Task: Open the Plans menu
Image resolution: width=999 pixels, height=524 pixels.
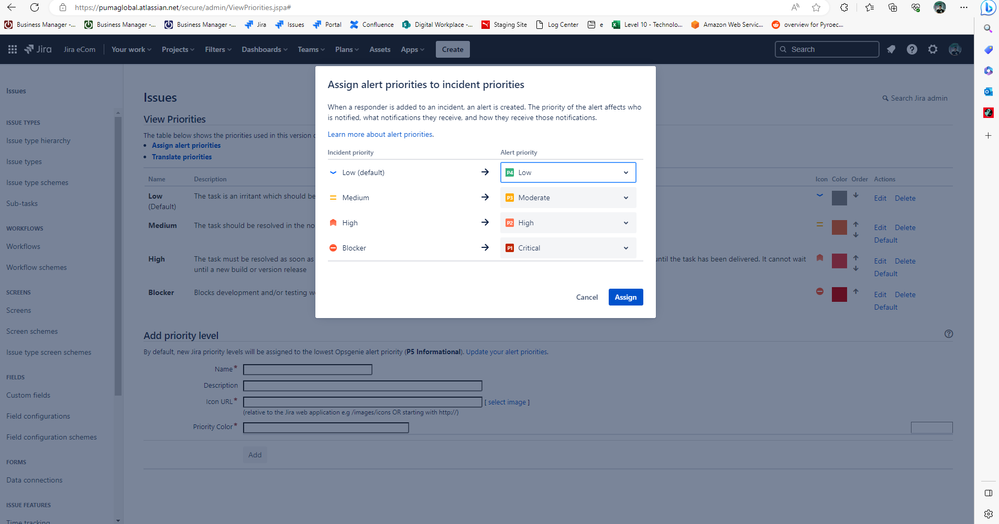Action: pos(347,49)
